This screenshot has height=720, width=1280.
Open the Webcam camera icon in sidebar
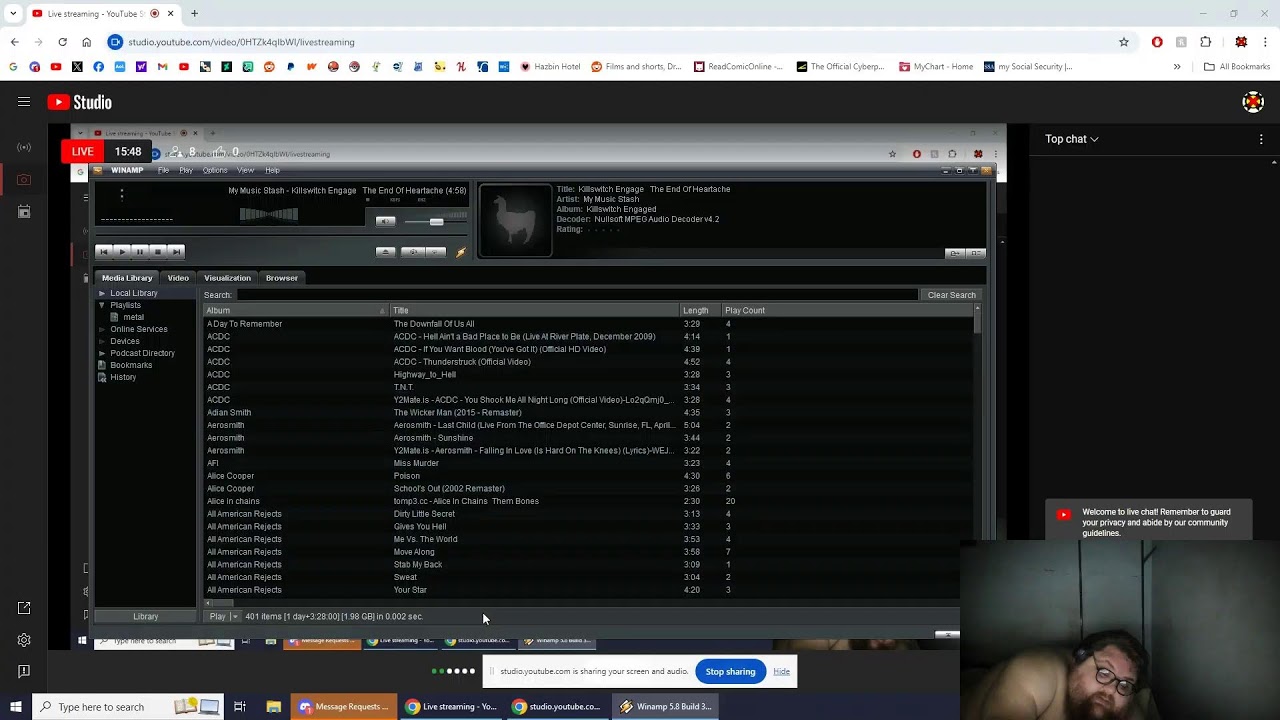coord(24,180)
